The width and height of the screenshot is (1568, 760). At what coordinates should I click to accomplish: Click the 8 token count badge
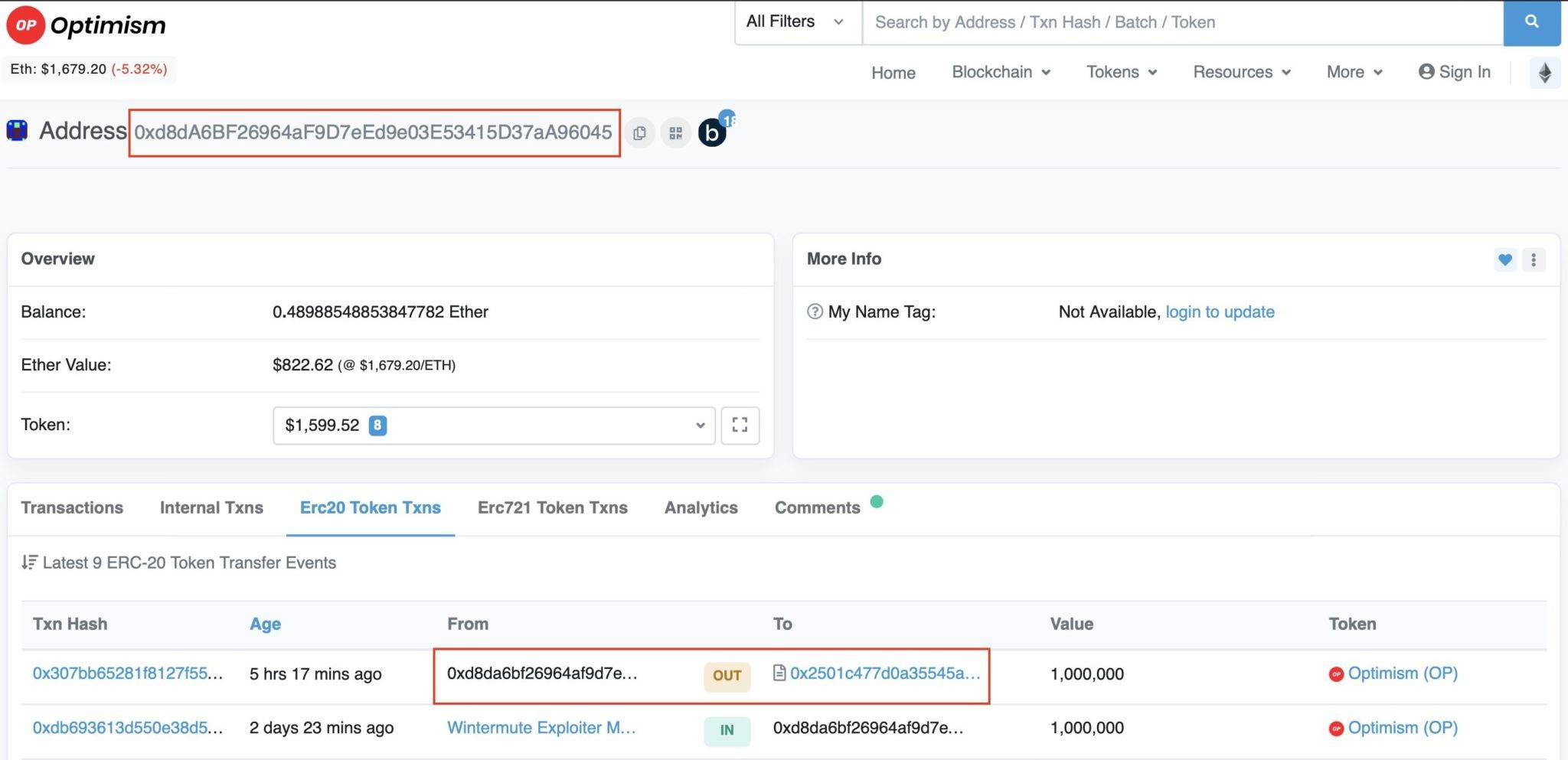click(377, 426)
